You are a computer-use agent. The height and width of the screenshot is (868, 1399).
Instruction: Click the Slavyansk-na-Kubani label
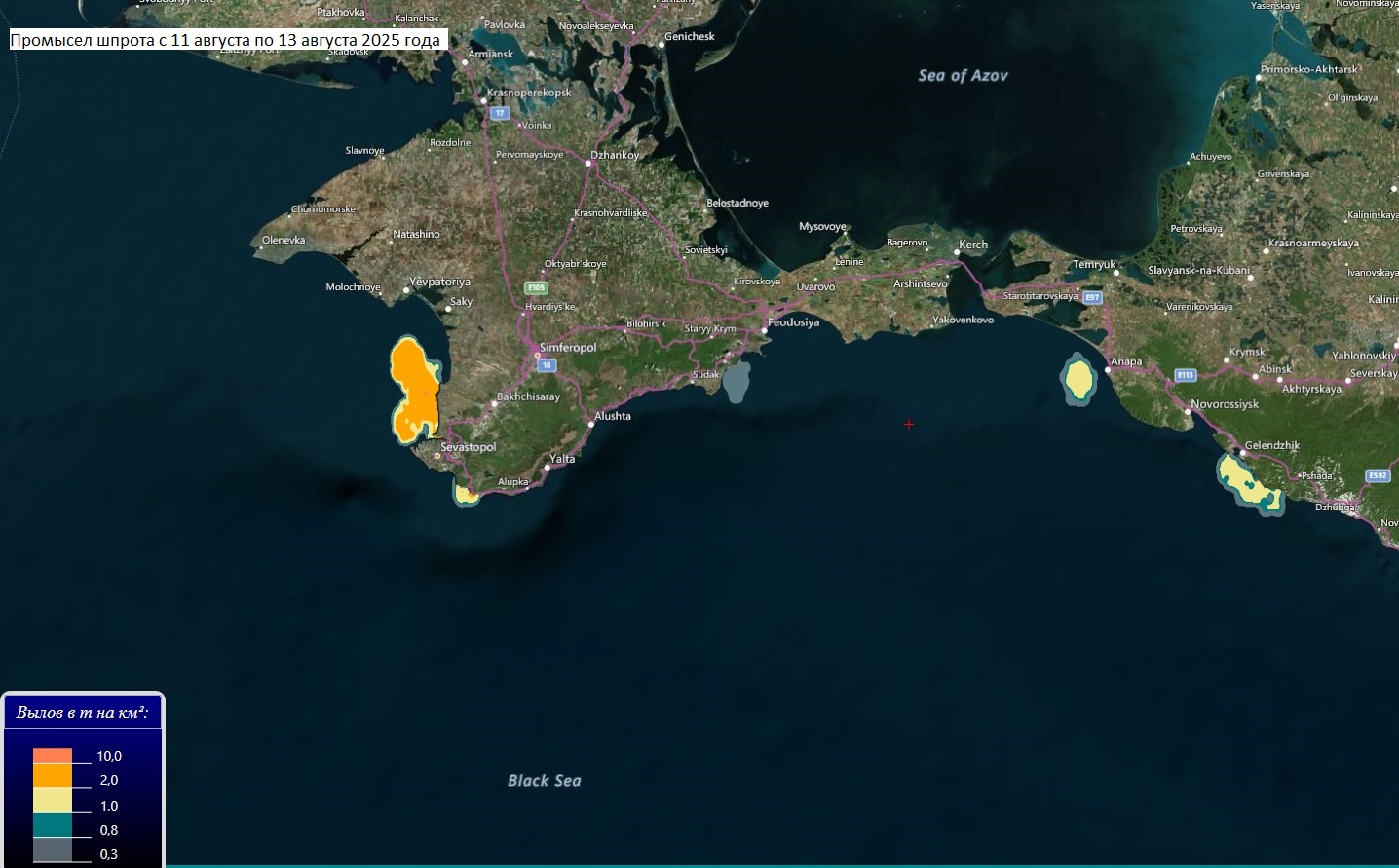pyautogui.click(x=1198, y=270)
